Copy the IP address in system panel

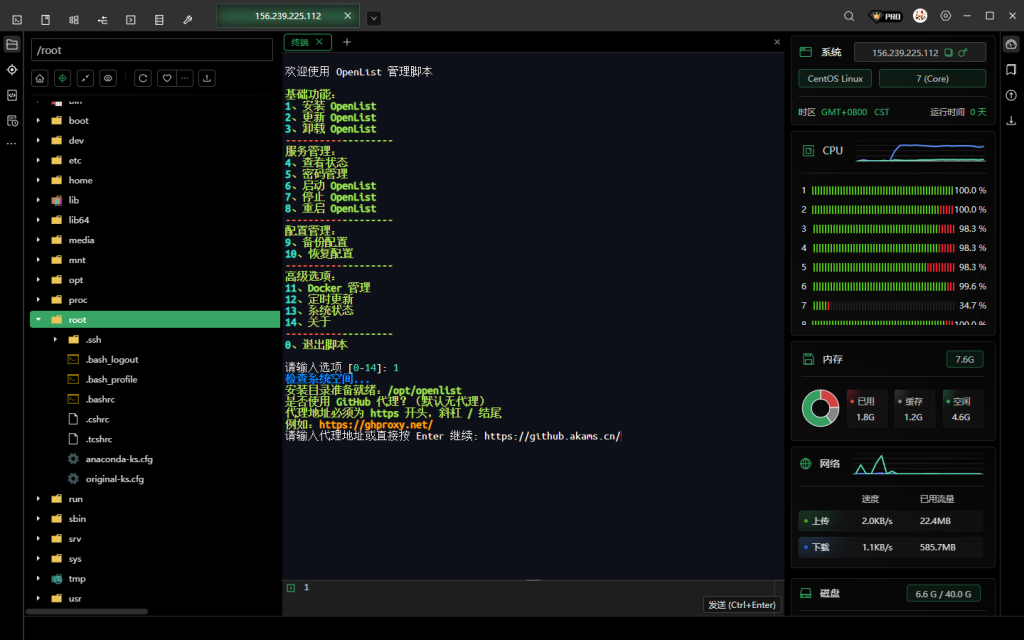[x=948, y=52]
